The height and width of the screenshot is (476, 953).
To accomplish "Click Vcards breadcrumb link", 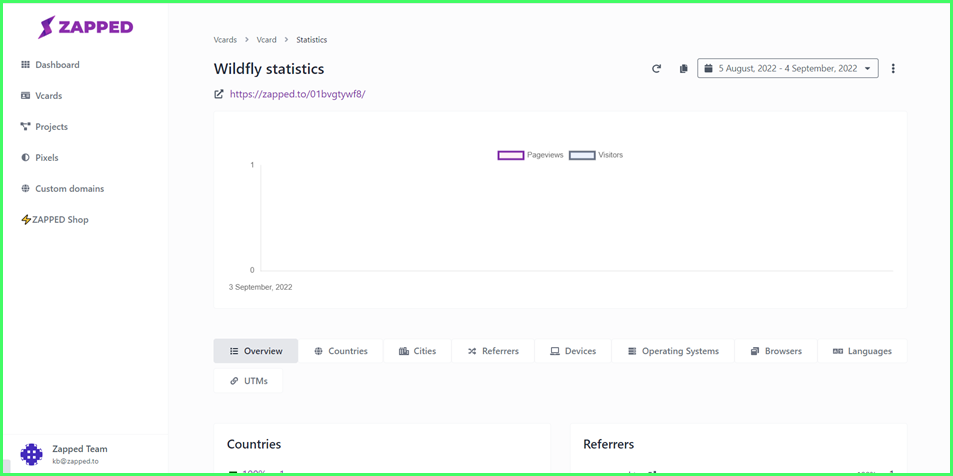I will click(x=225, y=40).
